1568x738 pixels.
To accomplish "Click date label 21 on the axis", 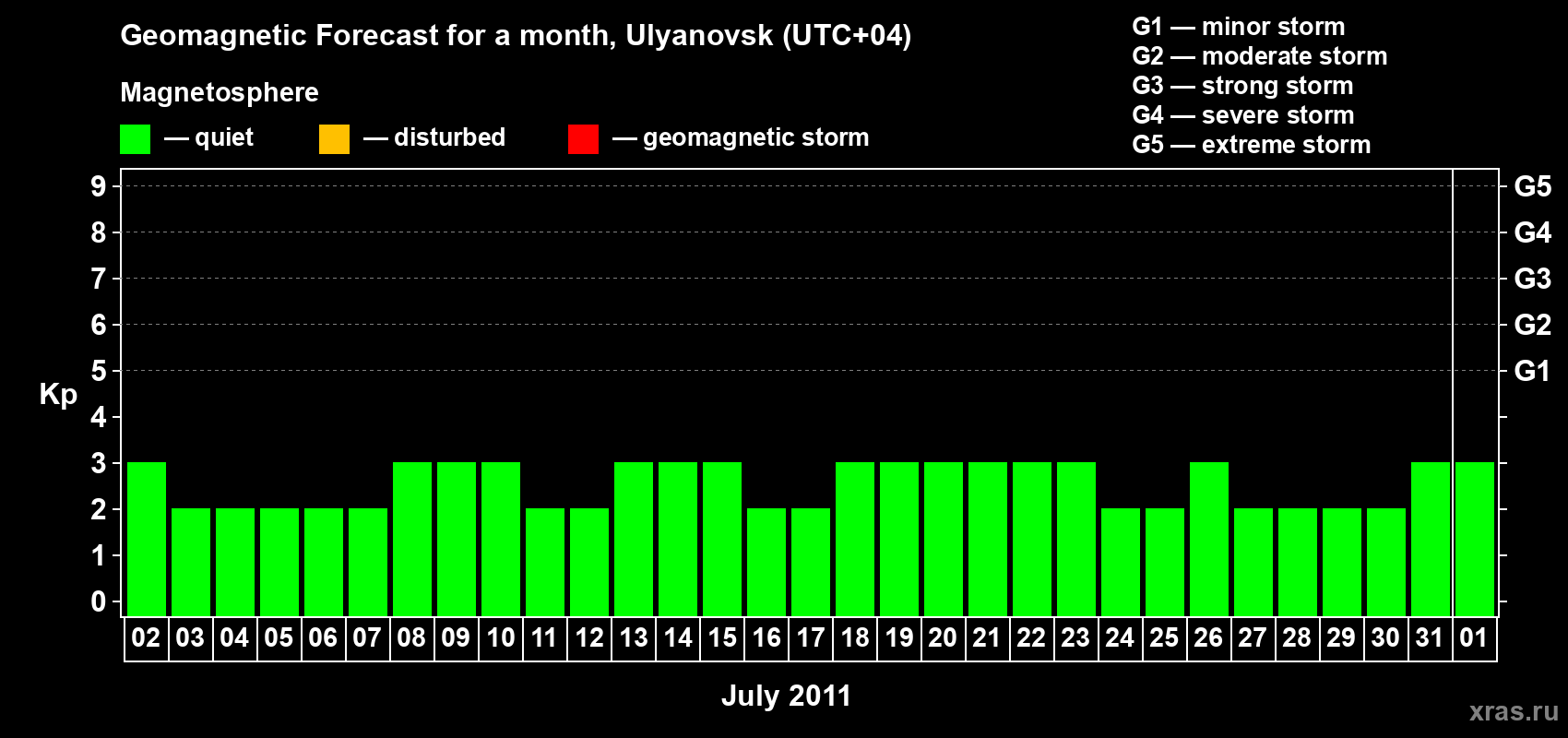I will 987,637.
